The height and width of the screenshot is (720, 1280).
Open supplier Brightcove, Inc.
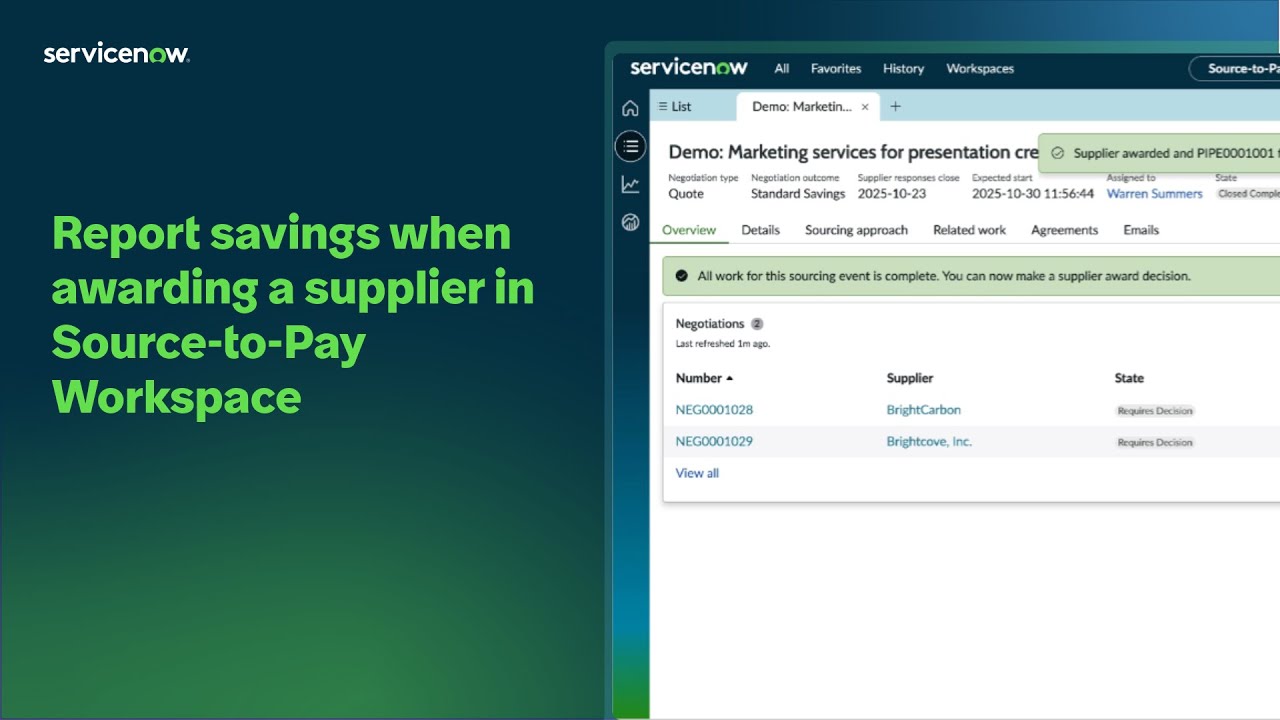[929, 441]
